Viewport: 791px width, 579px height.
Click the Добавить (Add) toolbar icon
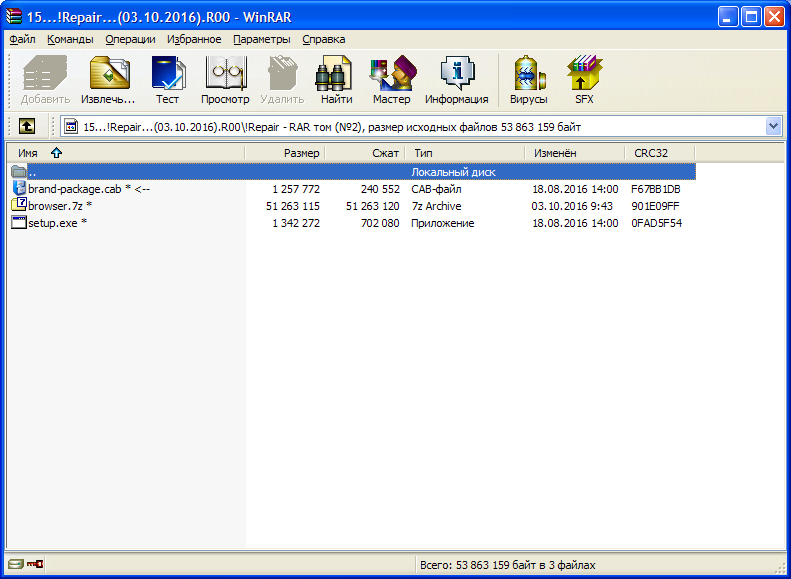pyautogui.click(x=45, y=81)
